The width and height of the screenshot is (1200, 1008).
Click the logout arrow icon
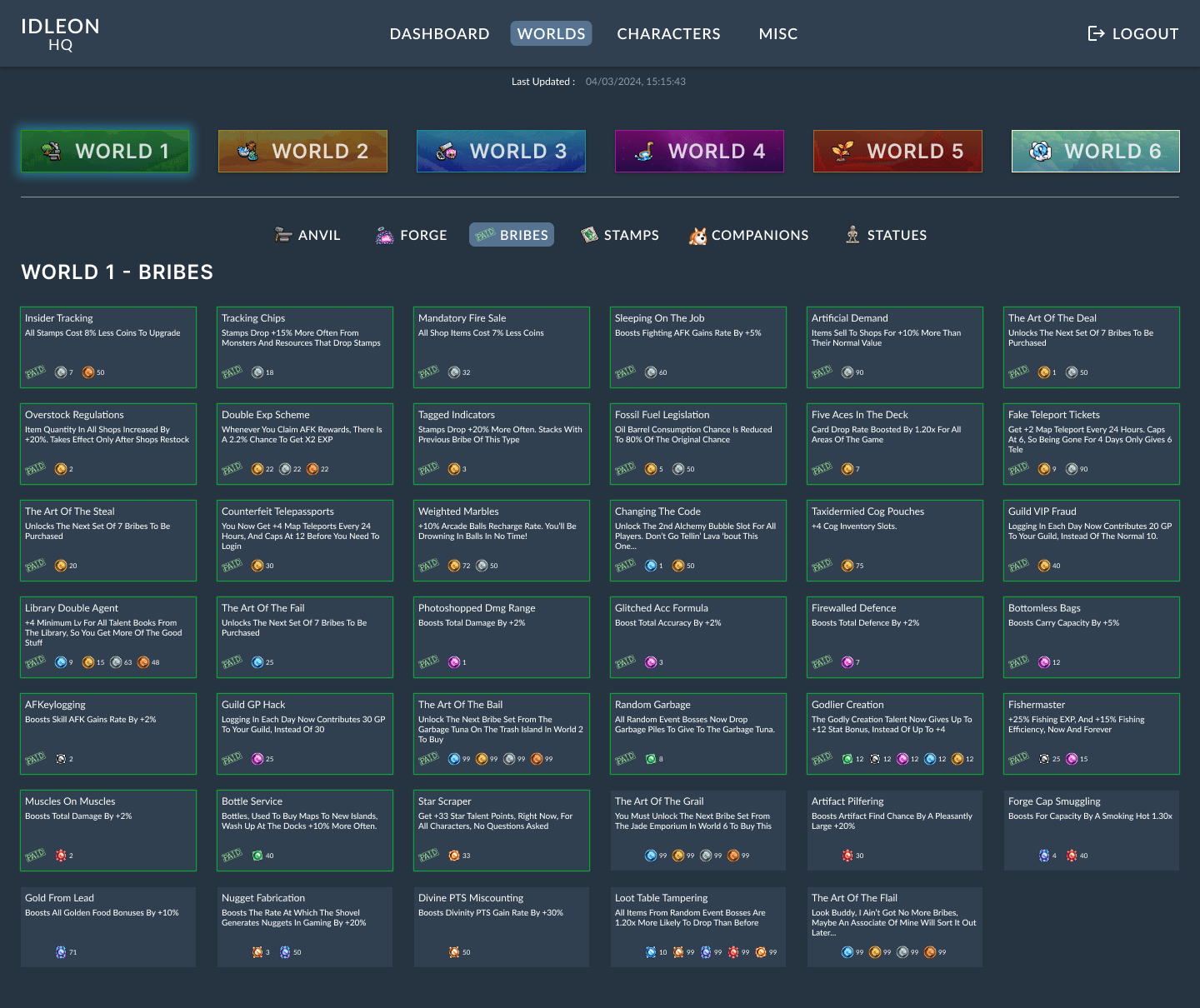(x=1096, y=33)
